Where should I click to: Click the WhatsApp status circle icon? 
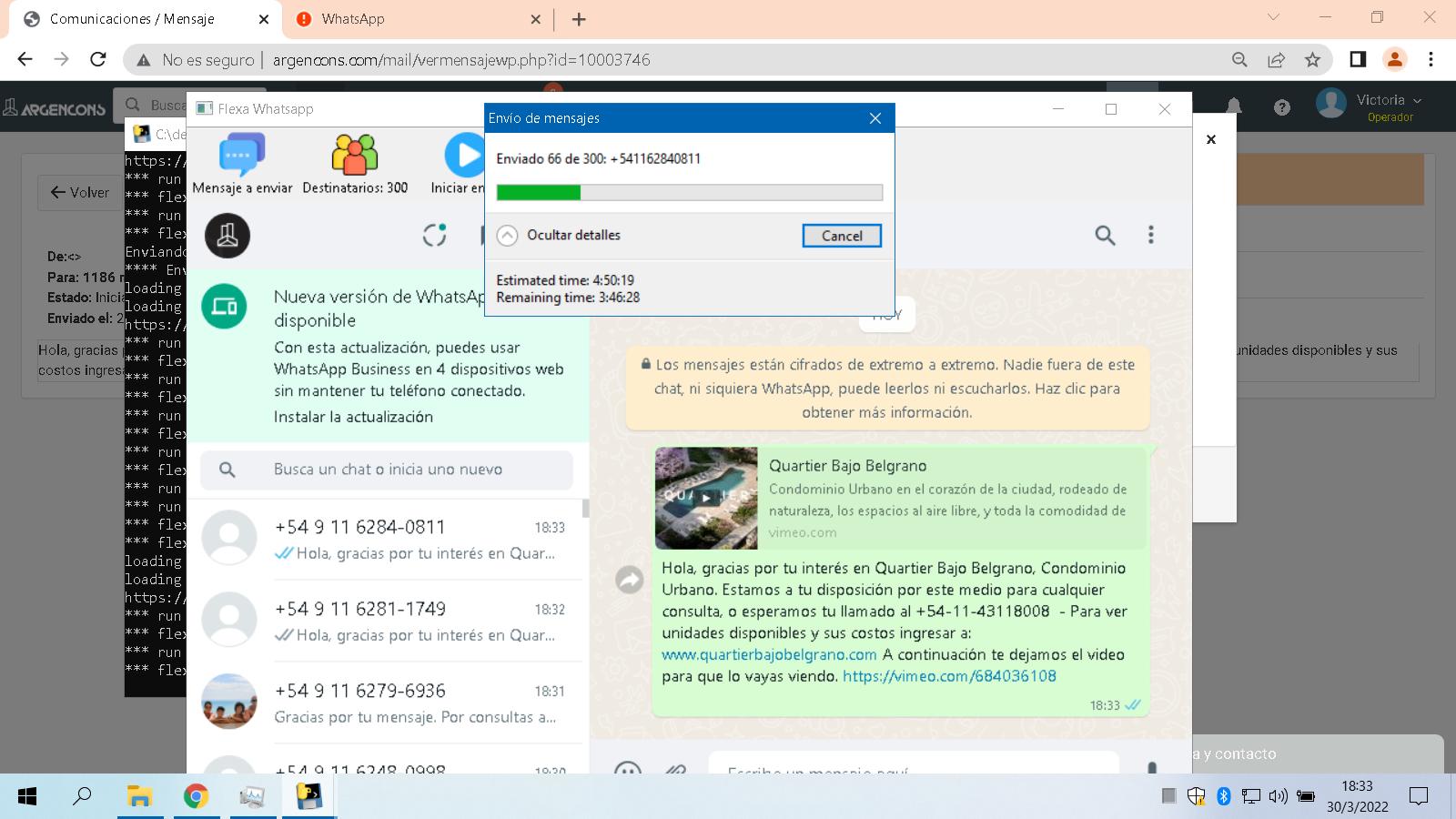click(x=435, y=235)
